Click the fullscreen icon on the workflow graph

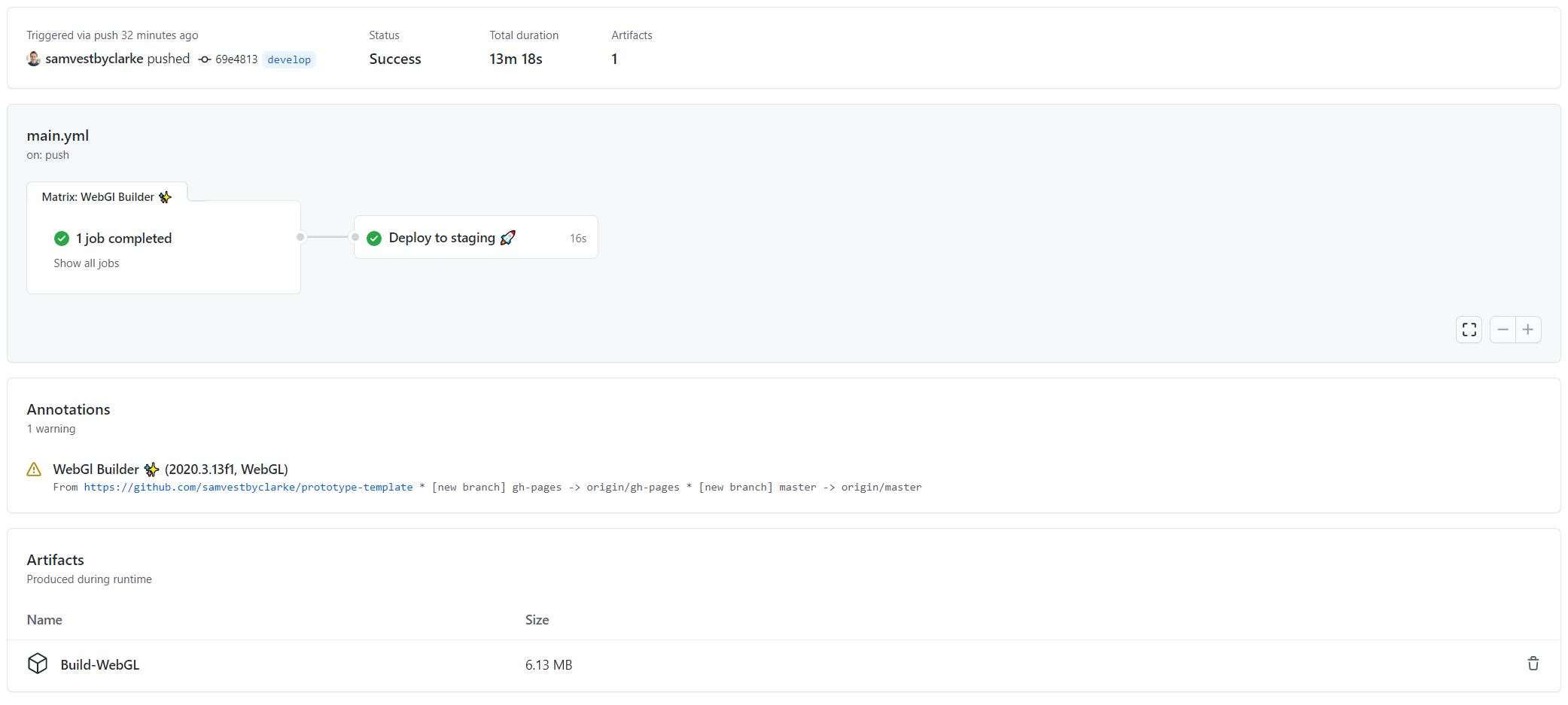point(1468,329)
